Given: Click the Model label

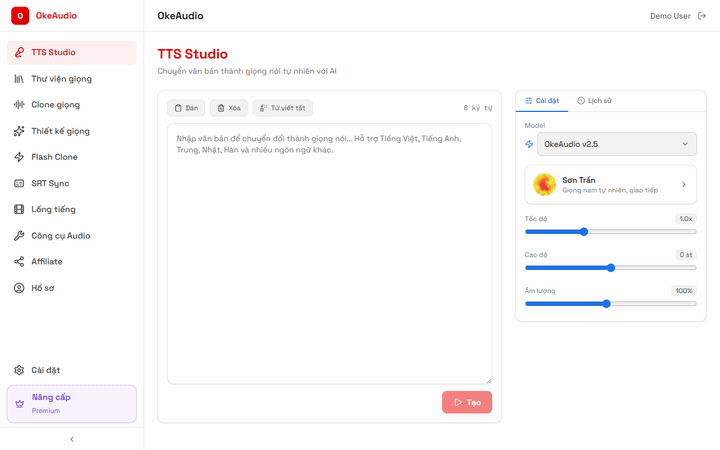Looking at the screenshot, I should click(x=535, y=125).
